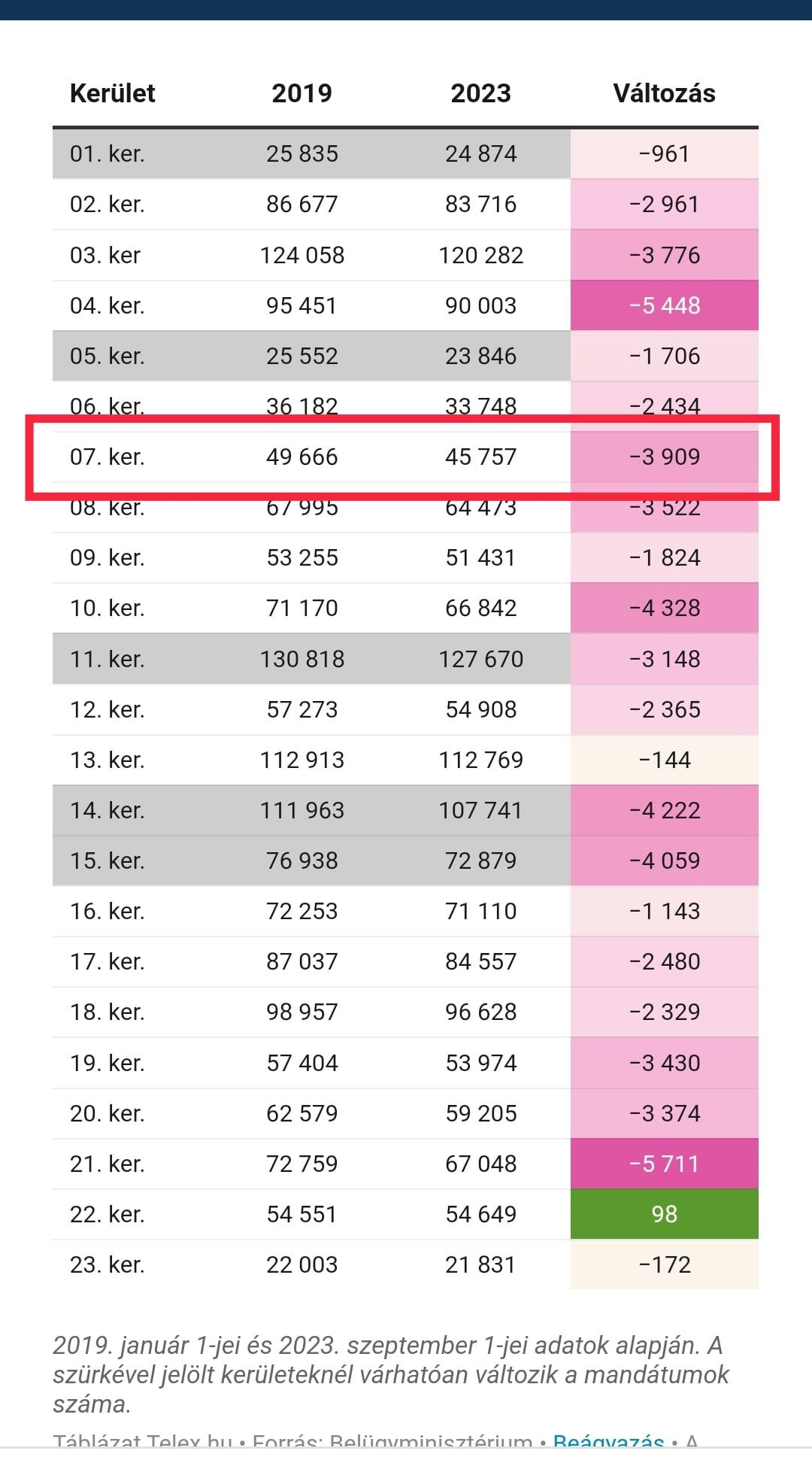Click the −3 909 cell in 07. ker.
Image resolution: width=812 pixels, height=1463 pixels.
point(665,457)
